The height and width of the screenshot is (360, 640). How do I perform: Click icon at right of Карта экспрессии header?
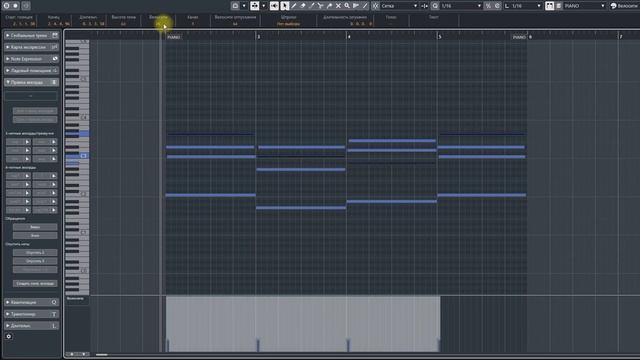(x=55, y=47)
